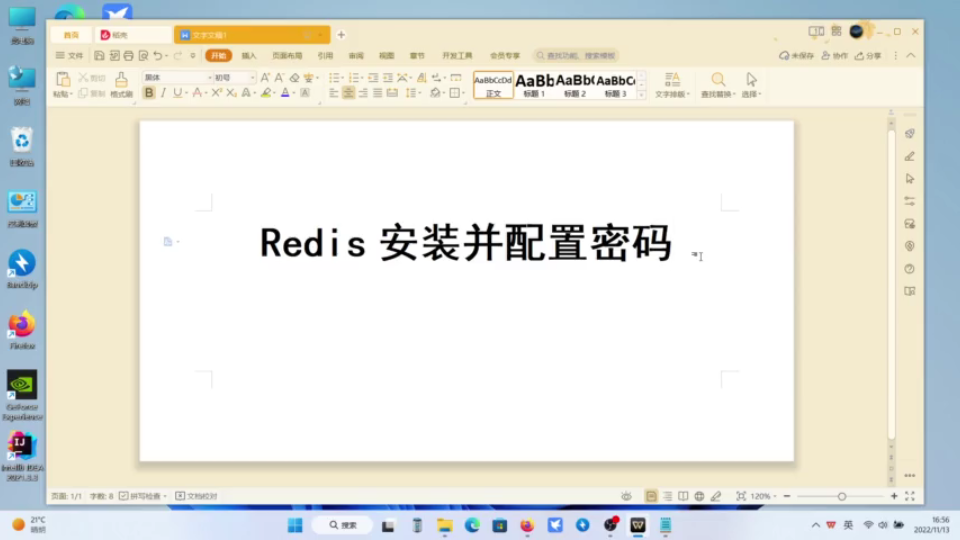Click the Share (分享) button

(868, 56)
